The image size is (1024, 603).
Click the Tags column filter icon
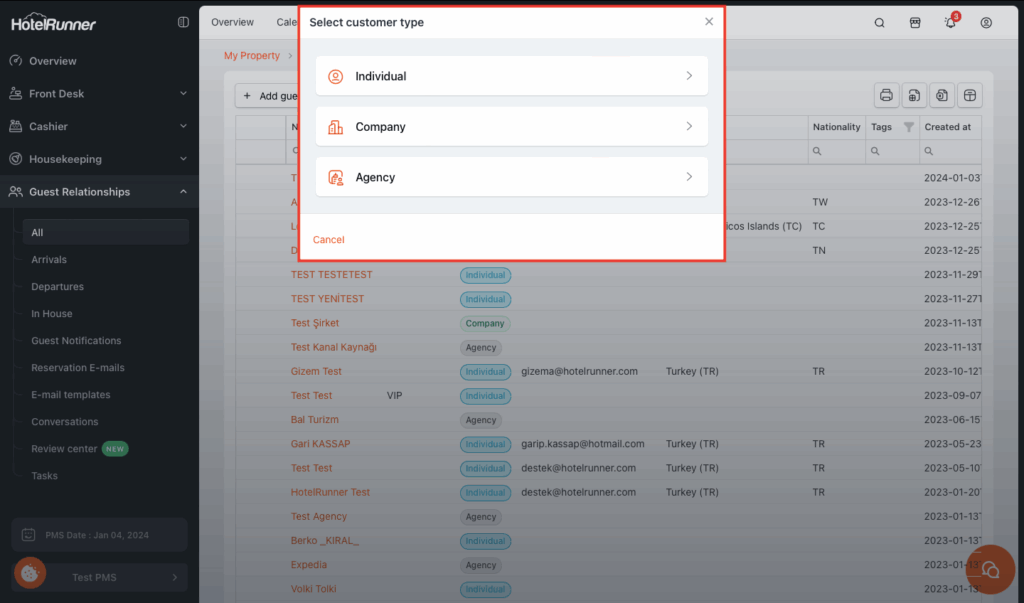click(x=908, y=127)
